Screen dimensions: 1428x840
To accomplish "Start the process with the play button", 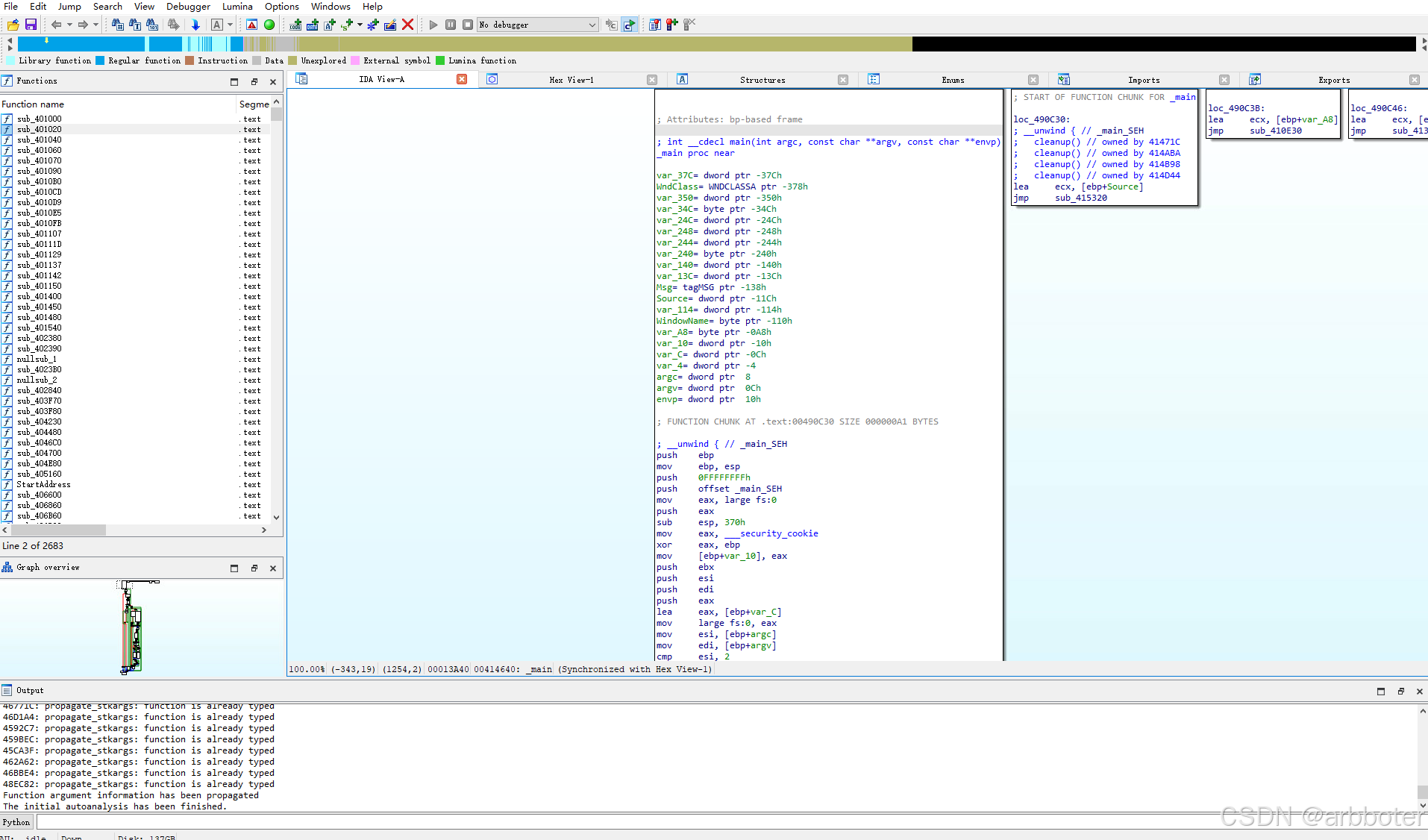I will pyautogui.click(x=433, y=25).
